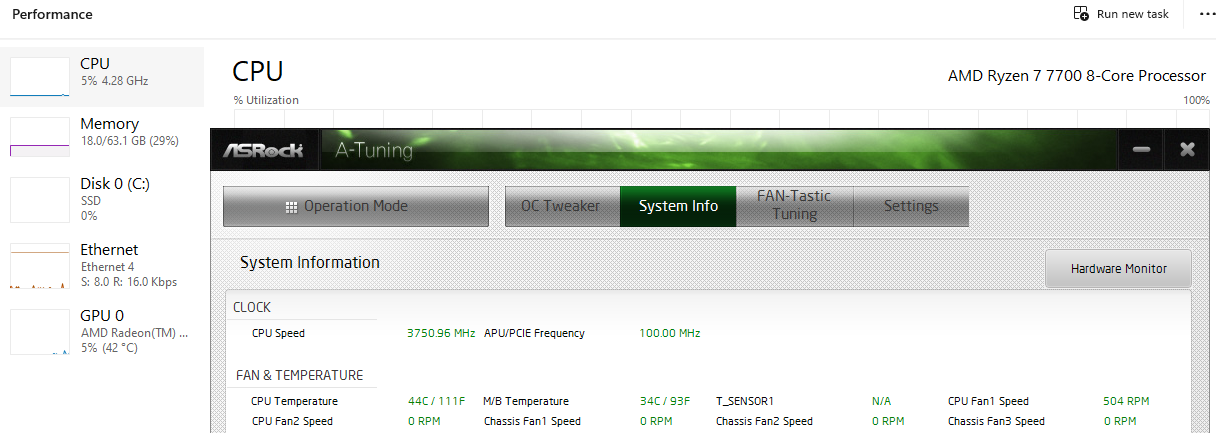Click the Performance page title

(x=52, y=14)
